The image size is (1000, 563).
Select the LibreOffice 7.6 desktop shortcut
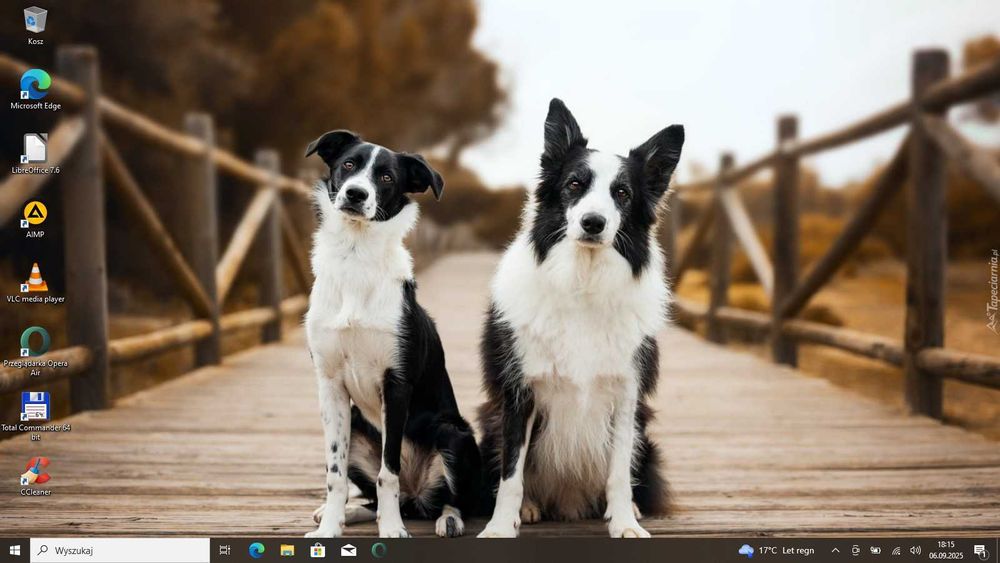35,154
